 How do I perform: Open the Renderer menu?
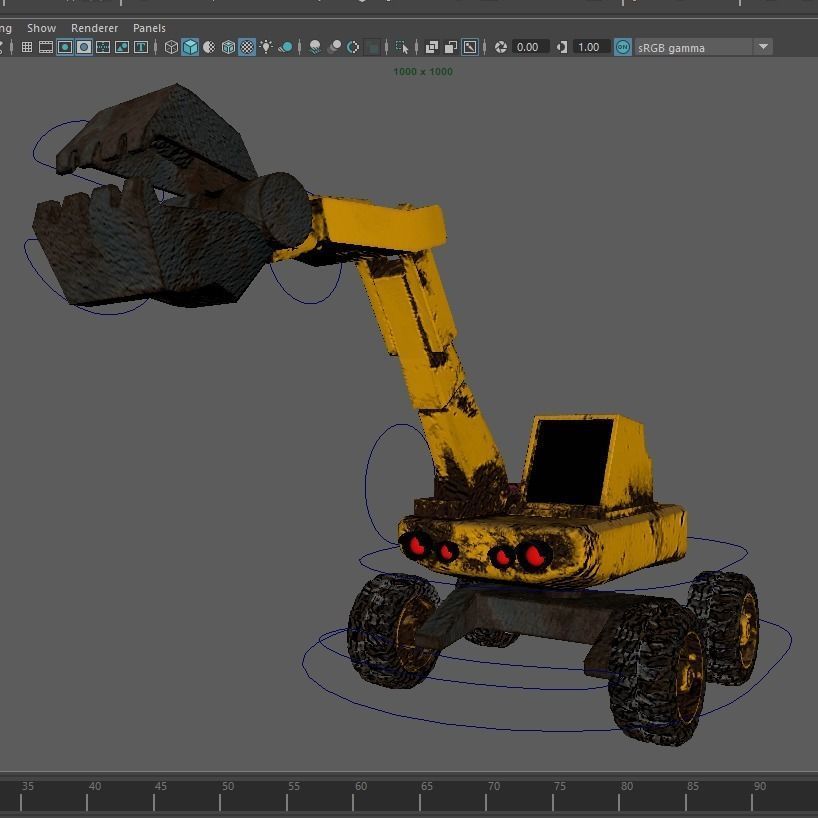click(x=94, y=28)
